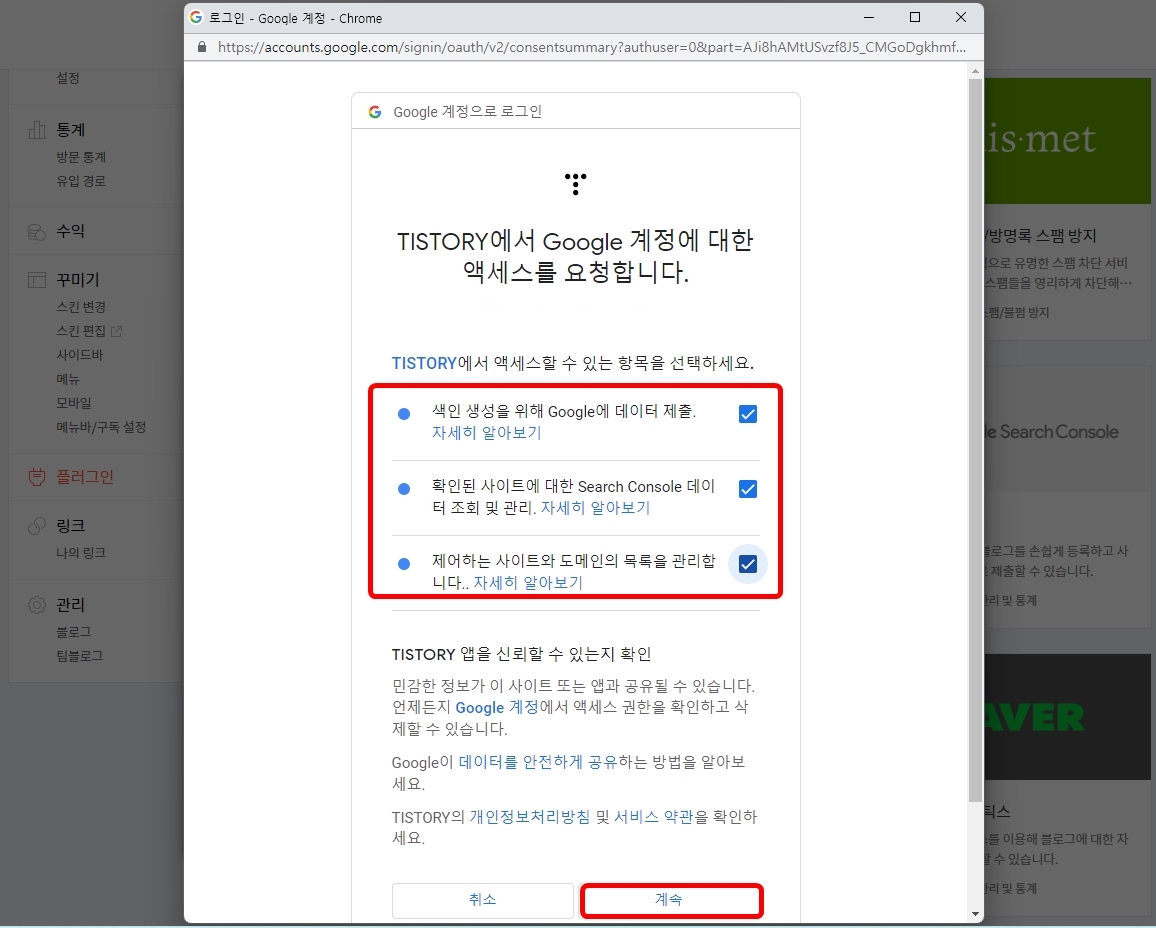Open 서비스 약관 terms link

(x=653, y=817)
